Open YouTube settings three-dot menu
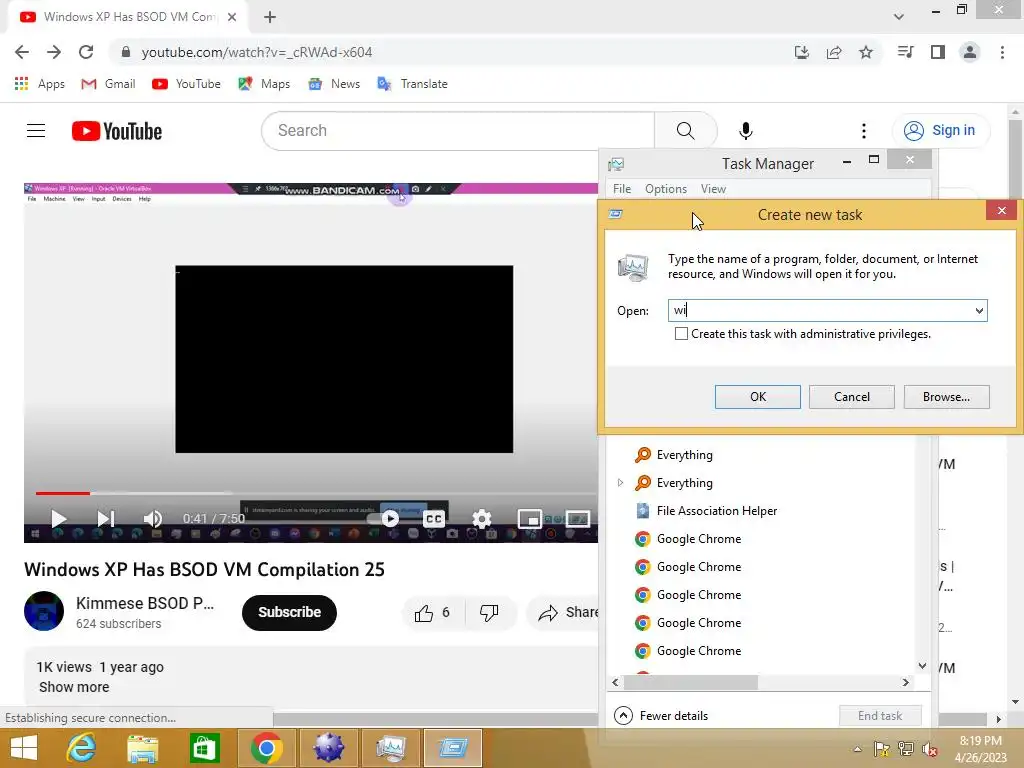The width and height of the screenshot is (1024, 768). pos(863,131)
